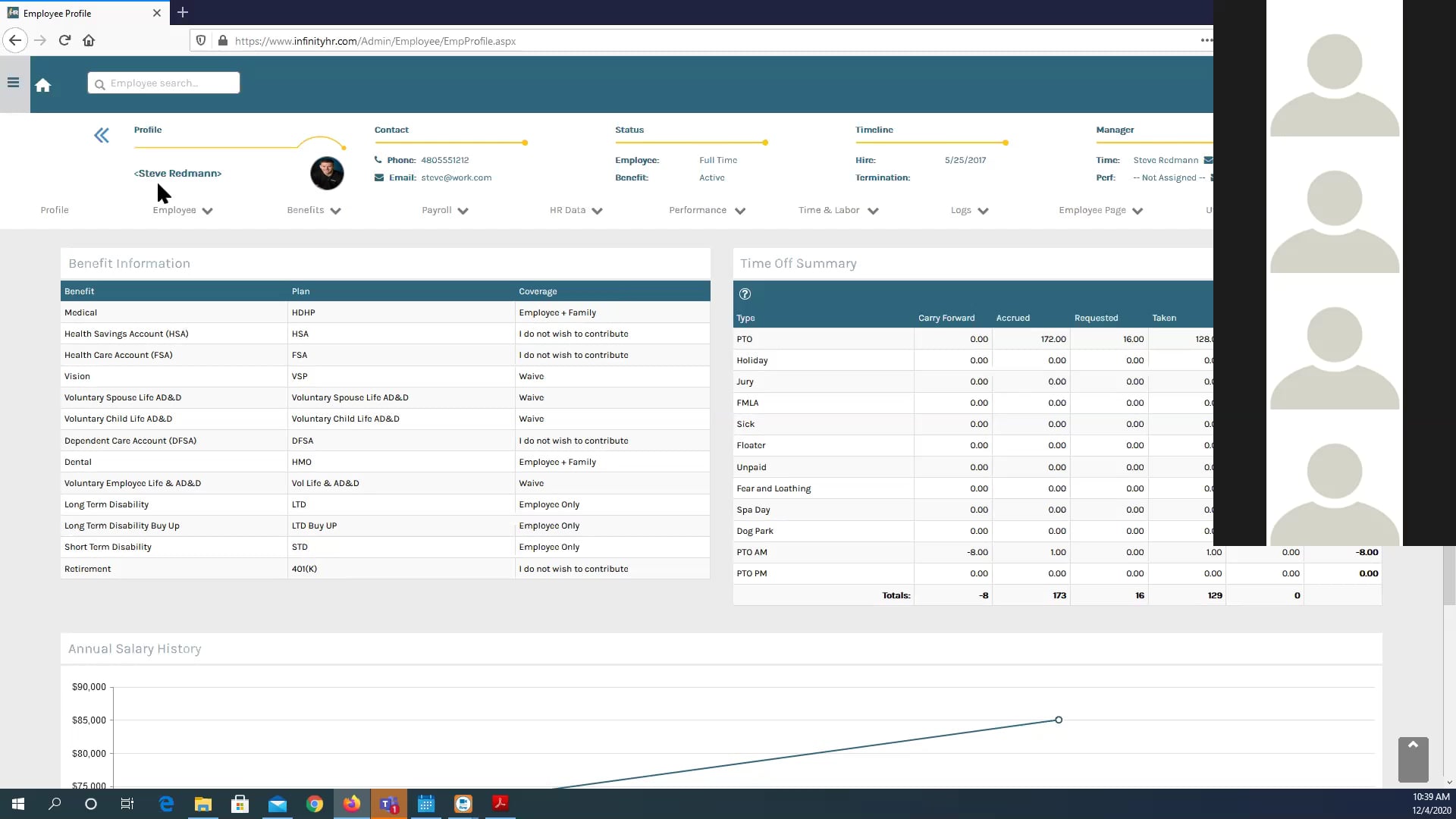Open Microsoft Teams from the taskbar
The height and width of the screenshot is (819, 1456).
pyautogui.click(x=388, y=803)
